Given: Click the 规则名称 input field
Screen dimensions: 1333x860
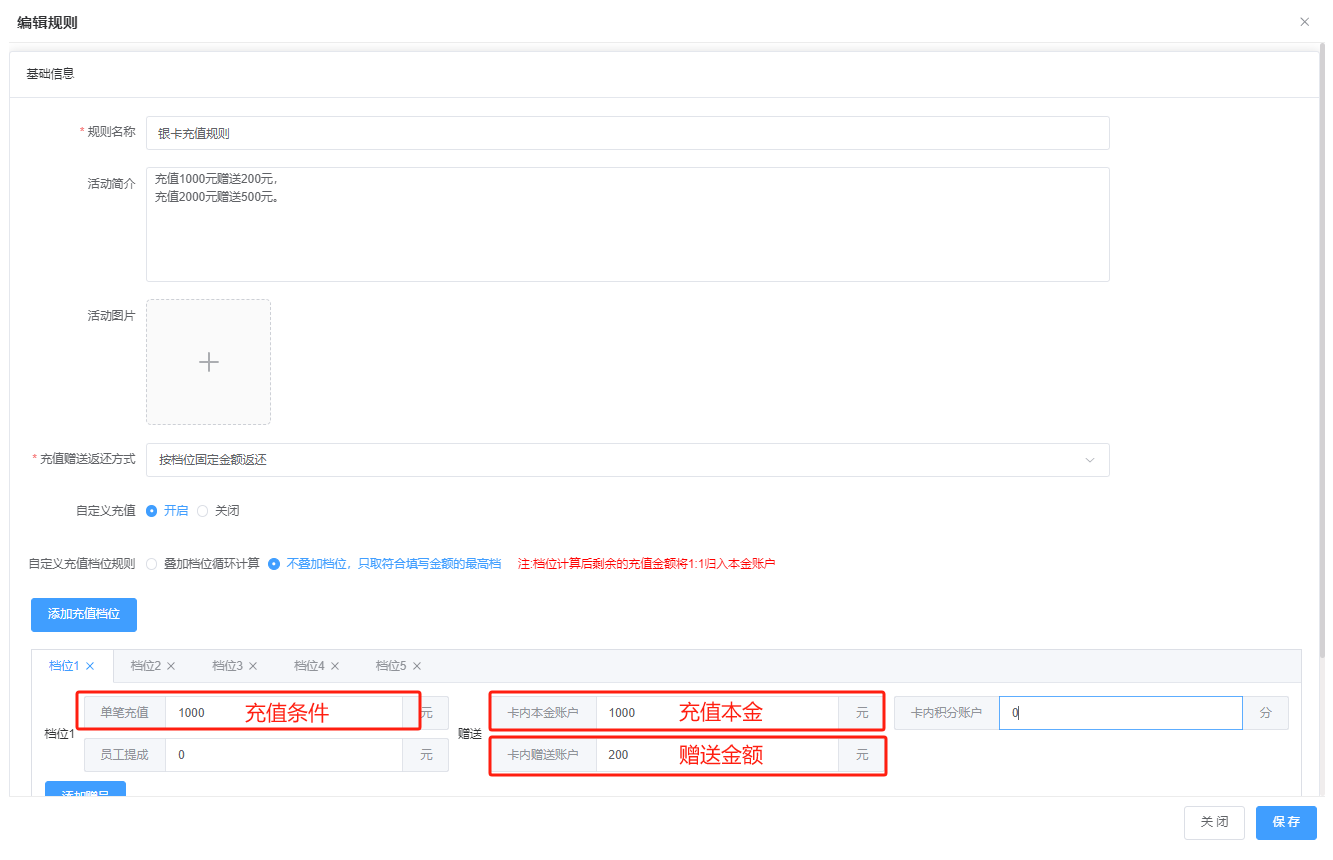Looking at the screenshot, I should (627, 133).
